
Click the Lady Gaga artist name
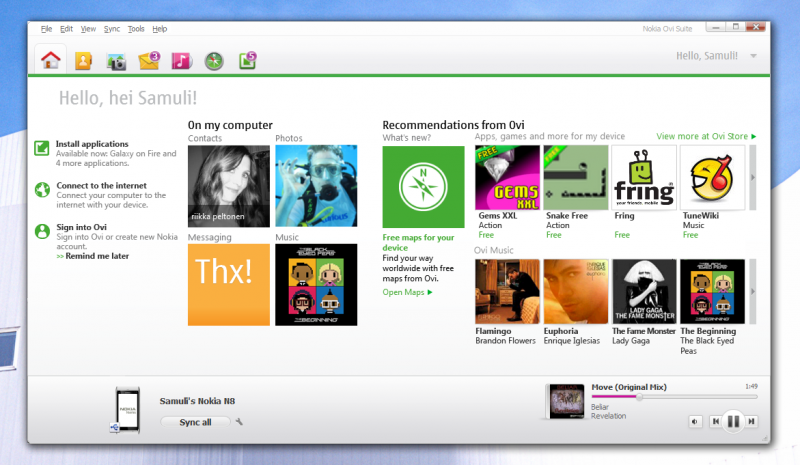coord(631,341)
